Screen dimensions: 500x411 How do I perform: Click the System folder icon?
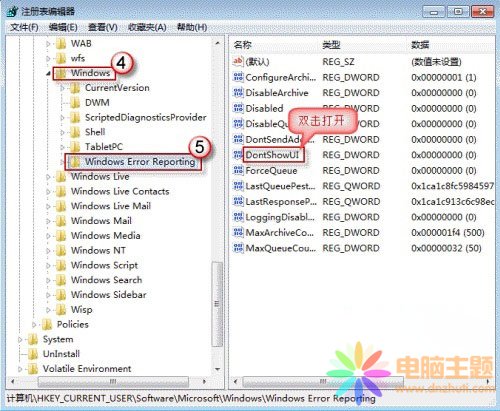[x=33, y=339]
